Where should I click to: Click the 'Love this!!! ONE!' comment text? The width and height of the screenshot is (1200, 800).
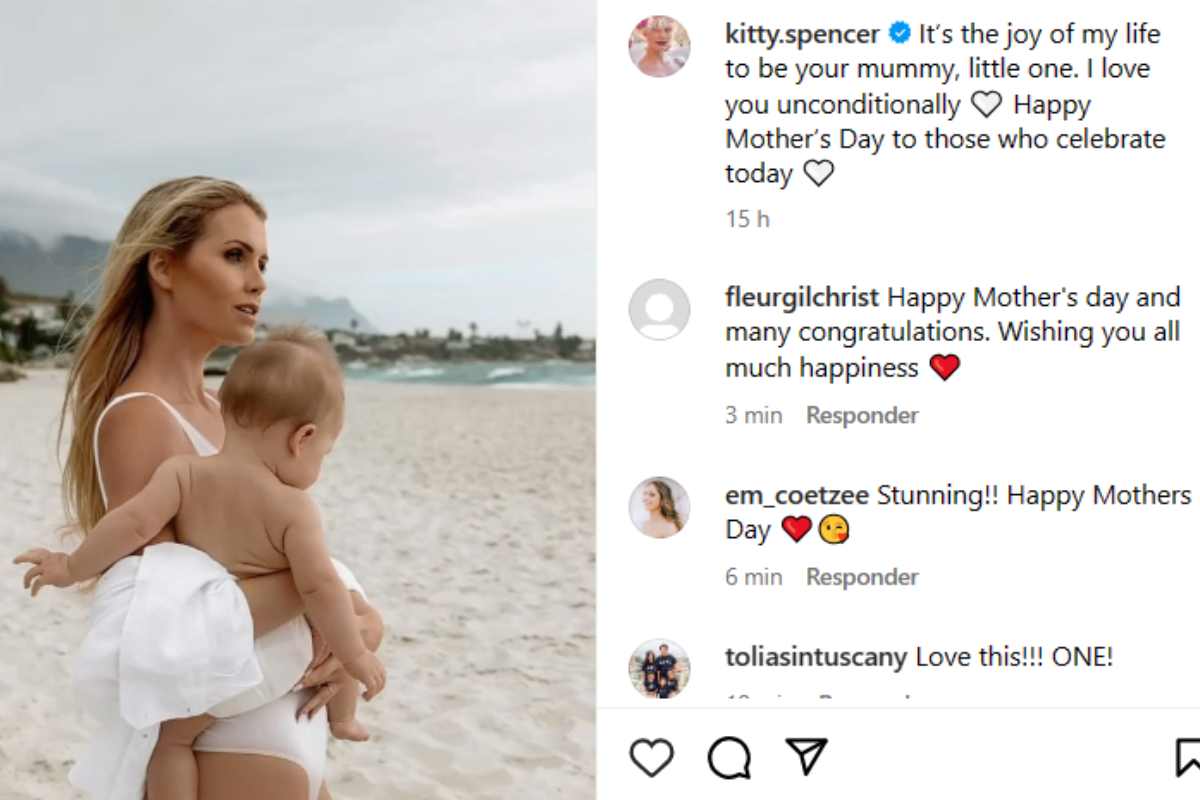pyautogui.click(x=1014, y=657)
